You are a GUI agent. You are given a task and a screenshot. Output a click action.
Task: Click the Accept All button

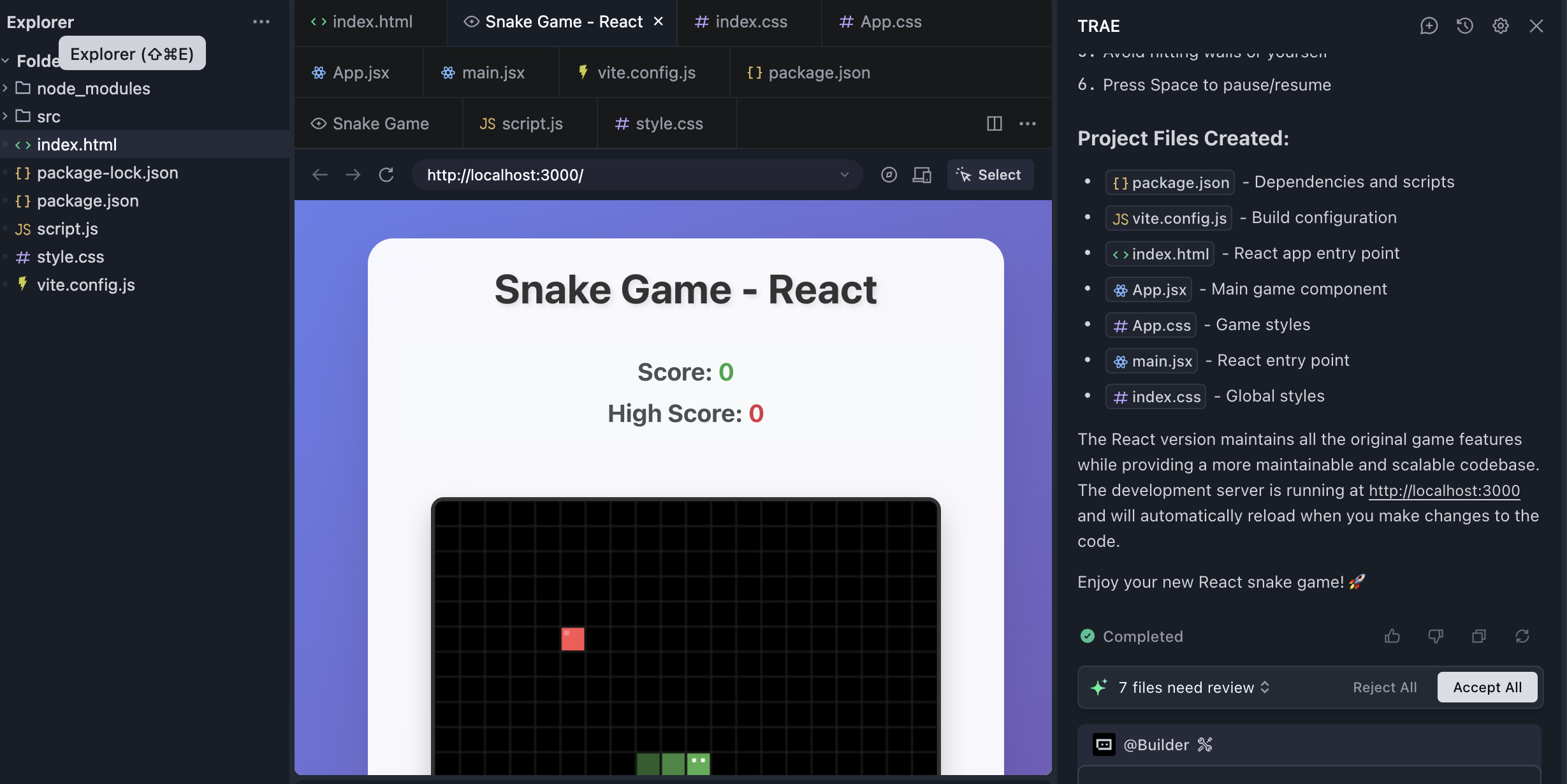[x=1487, y=687]
